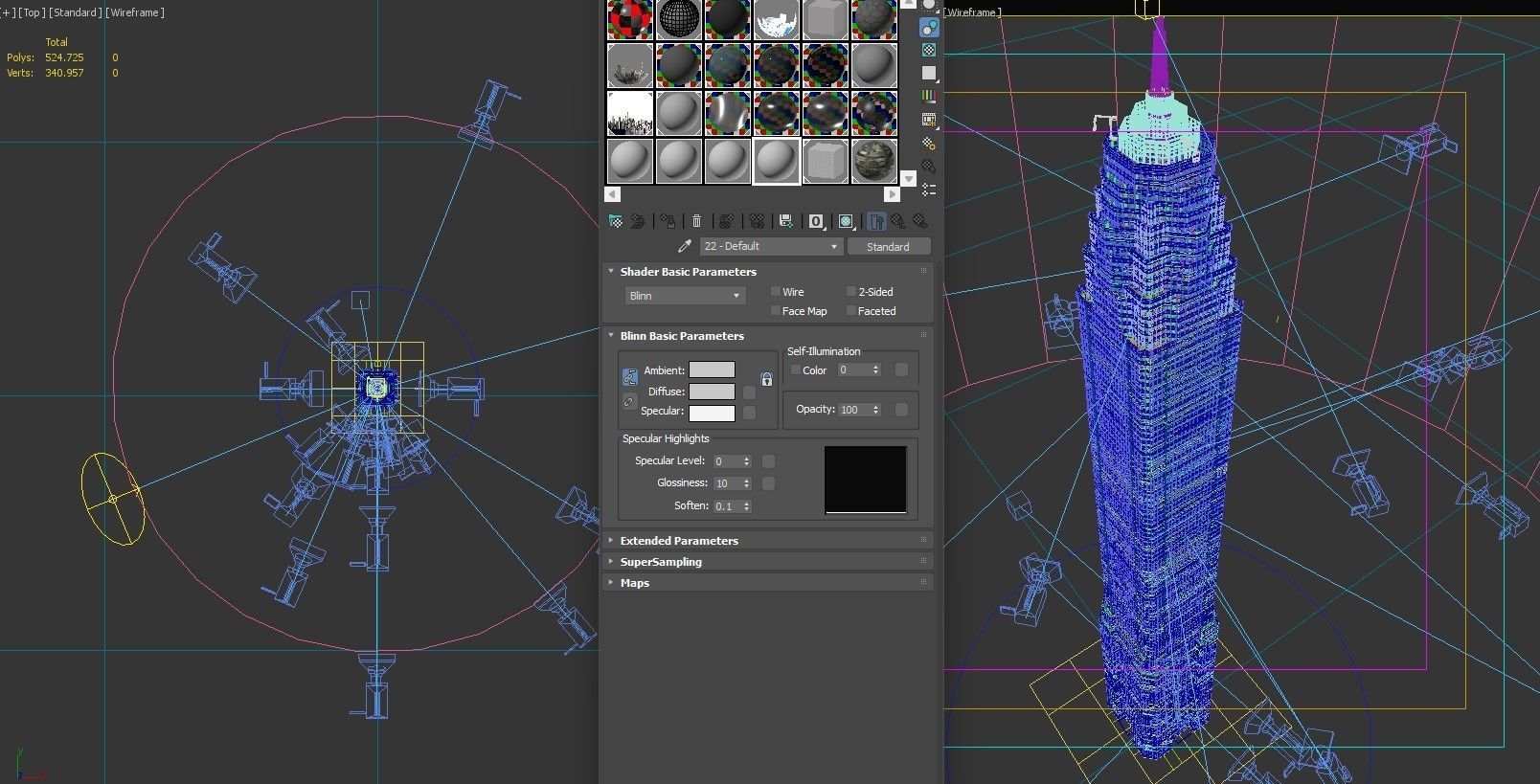This screenshot has height=784, width=1540.
Task: Pick material from object with eyedropper
Action: 685,246
